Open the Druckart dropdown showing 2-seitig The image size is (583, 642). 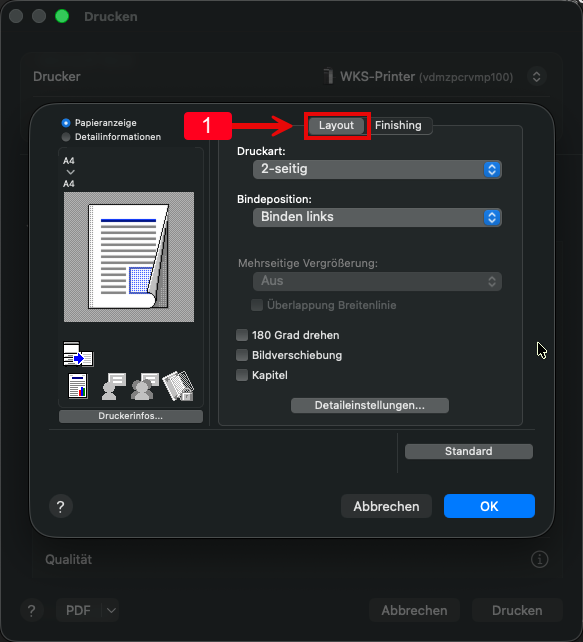[x=377, y=169]
